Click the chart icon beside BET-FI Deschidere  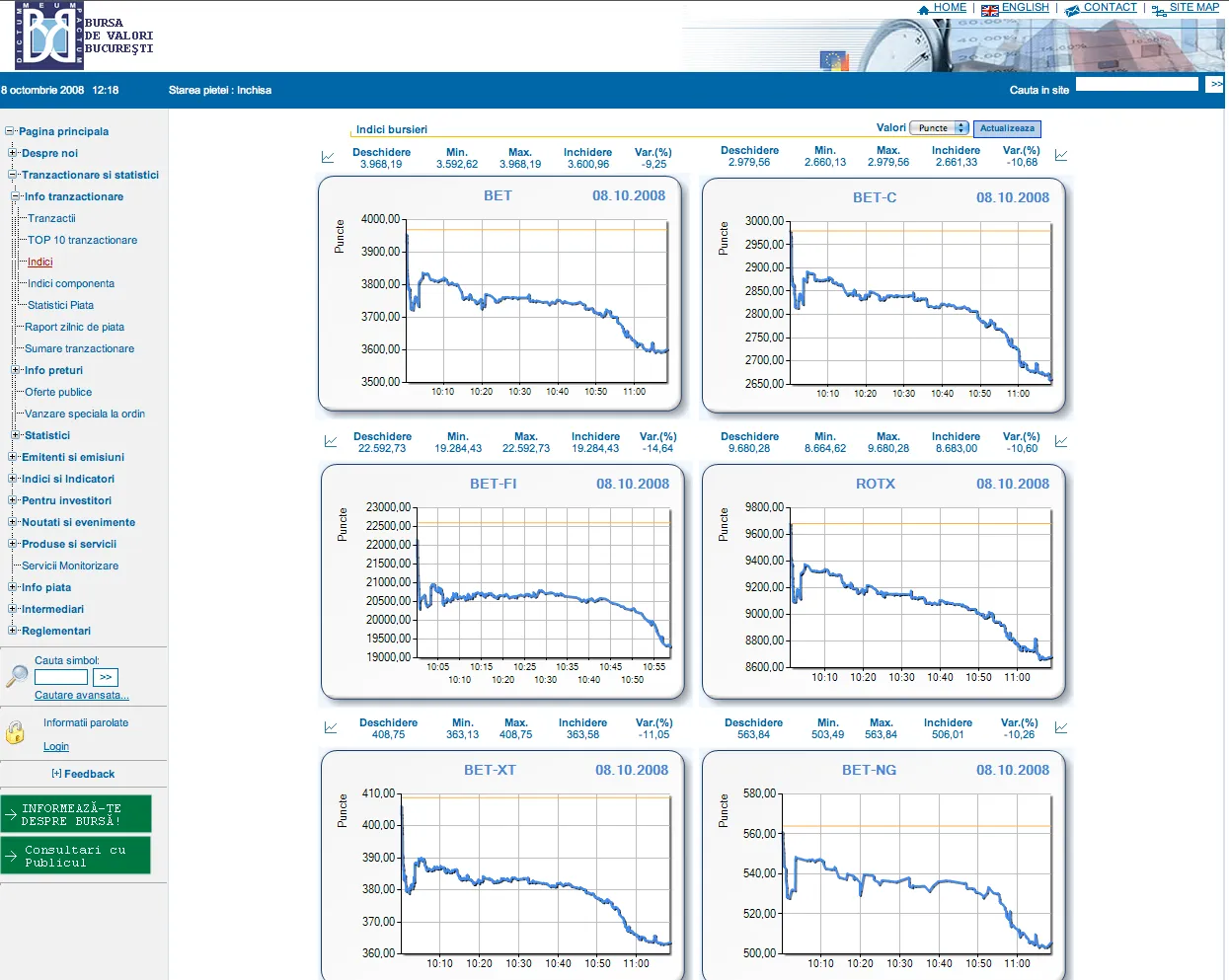(331, 441)
